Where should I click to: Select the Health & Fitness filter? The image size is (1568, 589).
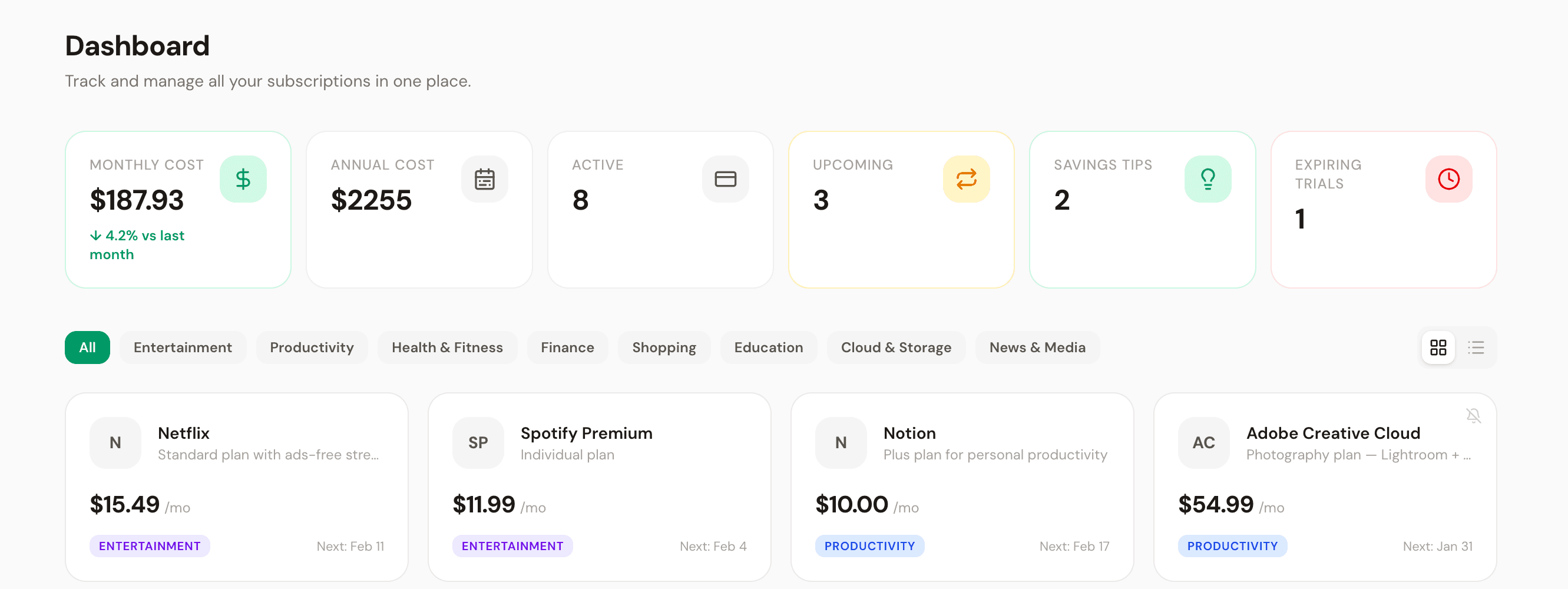[448, 348]
